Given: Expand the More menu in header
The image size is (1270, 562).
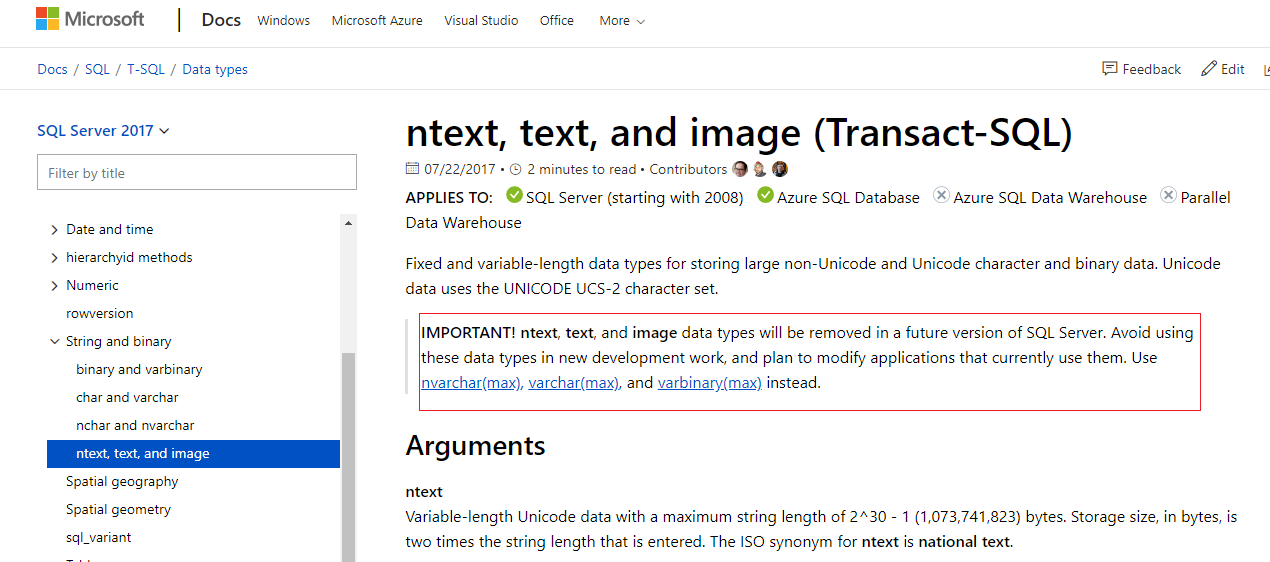Looking at the screenshot, I should pos(622,20).
